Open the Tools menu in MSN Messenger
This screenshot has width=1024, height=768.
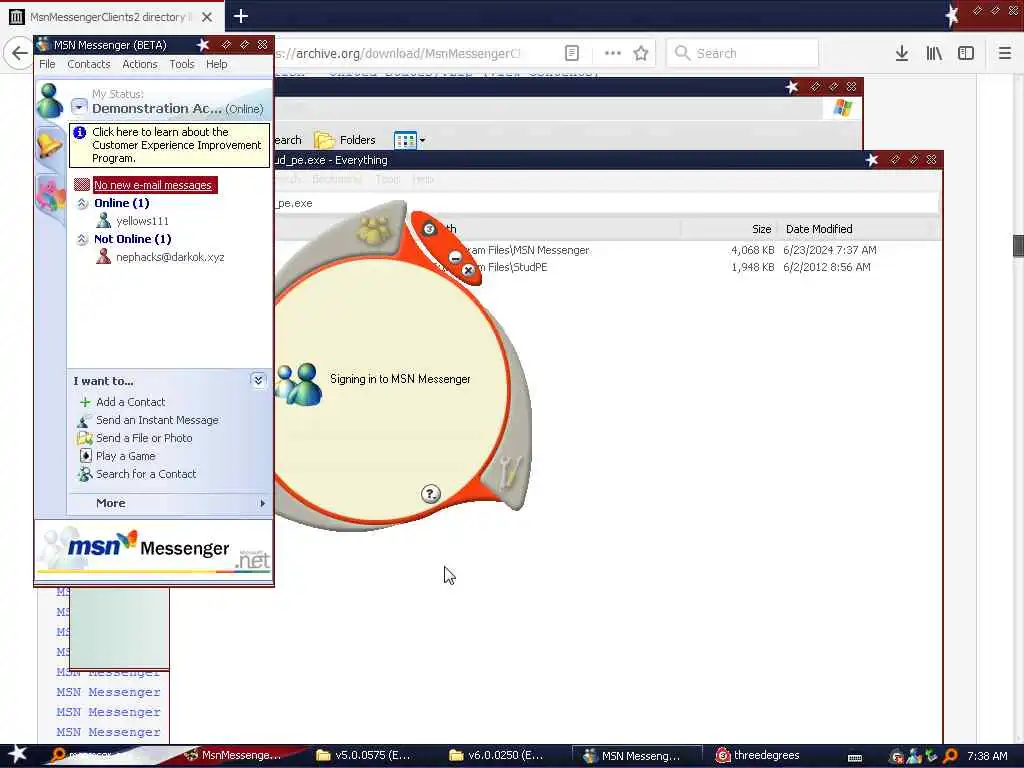point(182,64)
